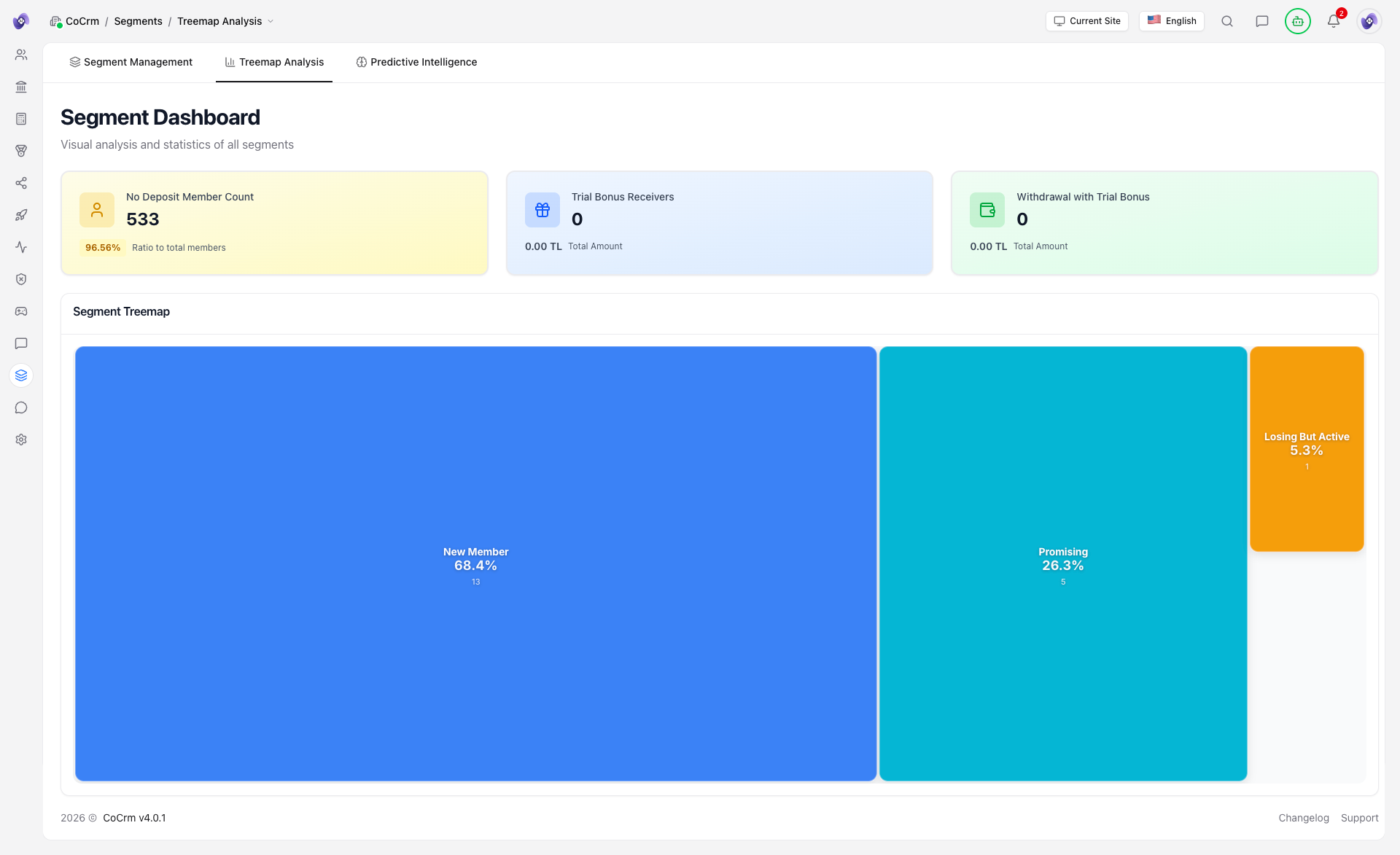Open notifications bell with badge 2
Viewport: 1400px width, 855px height.
coord(1334,21)
